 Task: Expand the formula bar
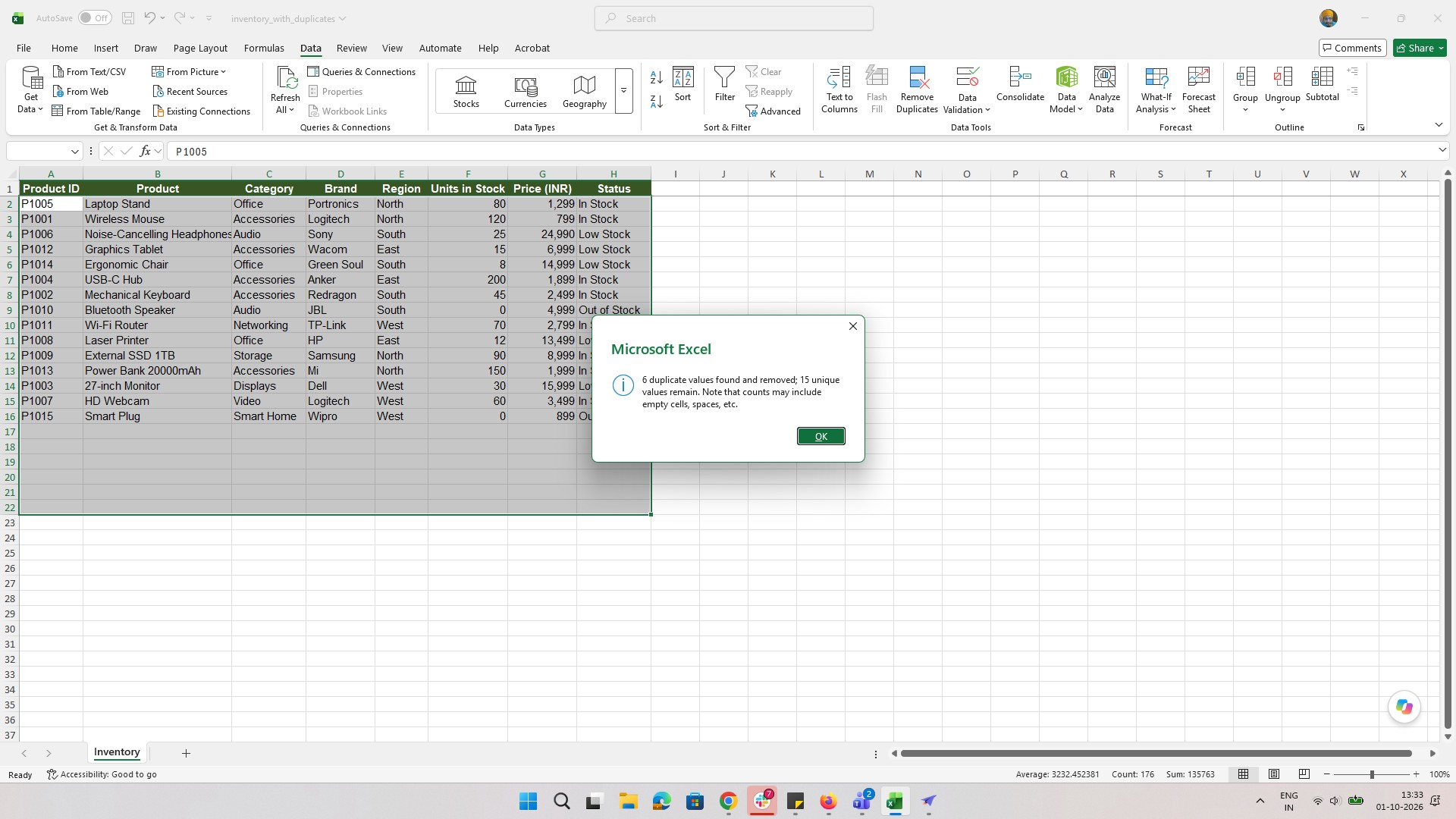point(1442,150)
